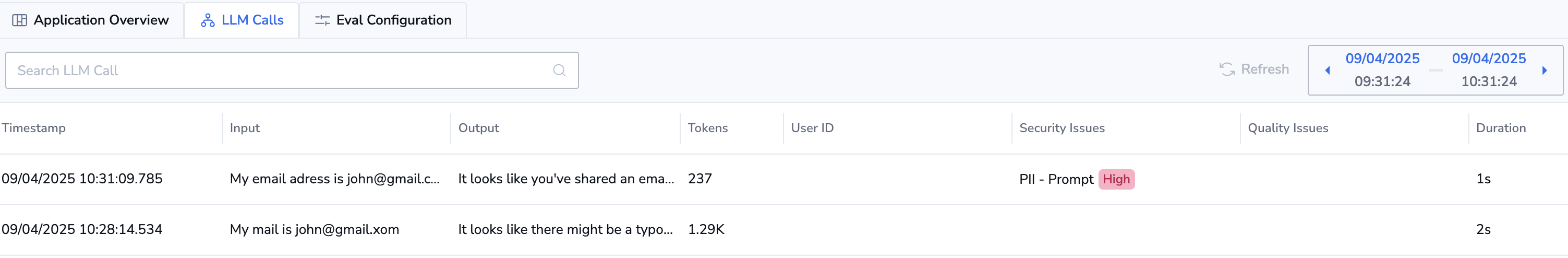Image resolution: width=1568 pixels, height=258 pixels.
Task: Open the call with input 'My mail is john@gmail.xom'
Action: pyautogui.click(x=784, y=229)
